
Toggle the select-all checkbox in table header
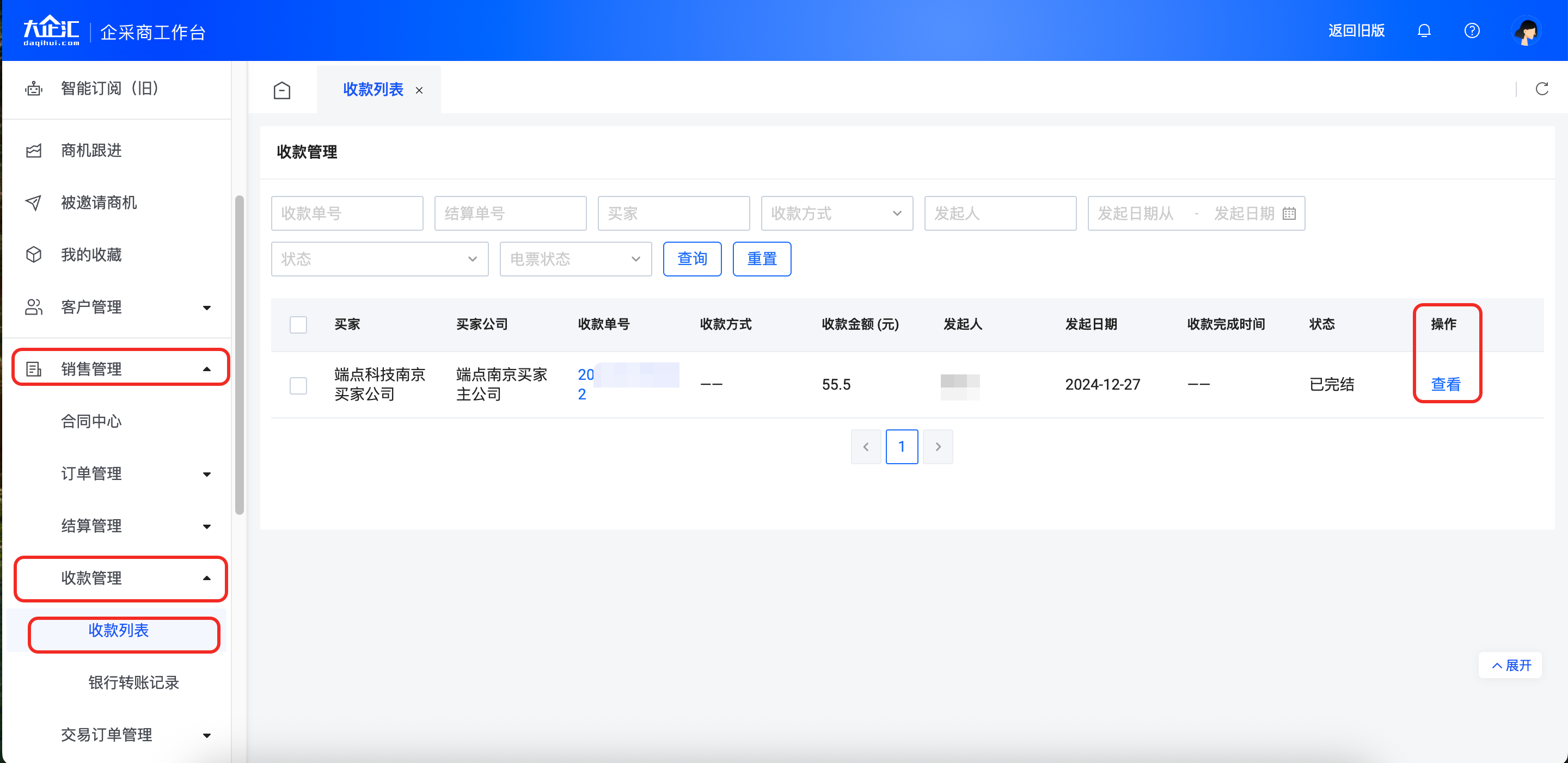[298, 324]
